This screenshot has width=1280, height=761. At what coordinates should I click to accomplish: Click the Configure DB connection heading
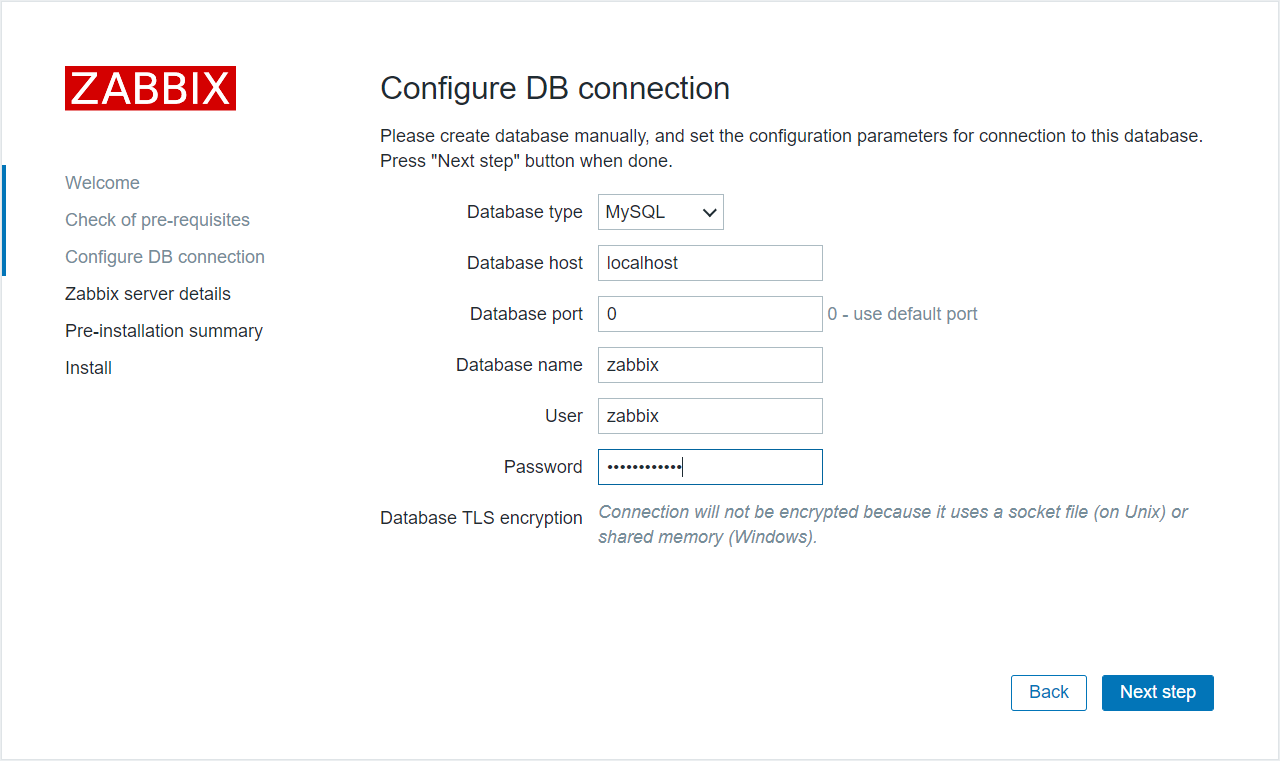[x=555, y=88]
